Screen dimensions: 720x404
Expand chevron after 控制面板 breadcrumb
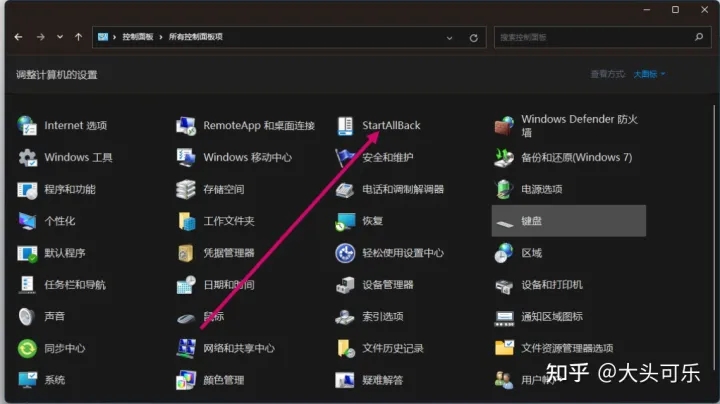point(161,37)
